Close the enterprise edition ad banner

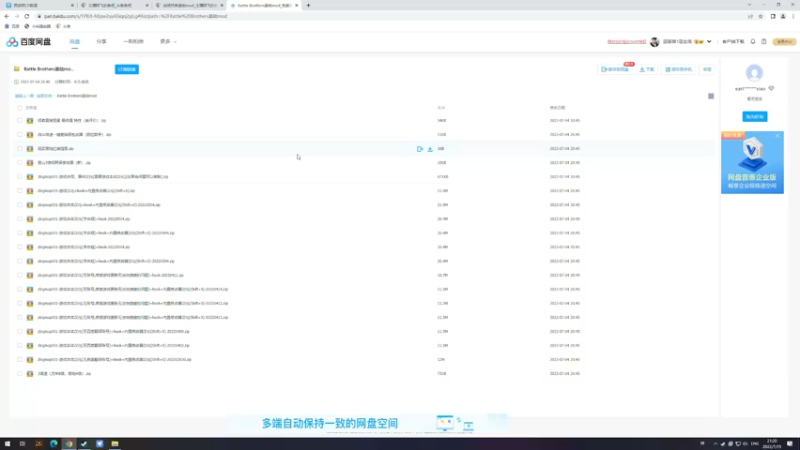point(778,135)
